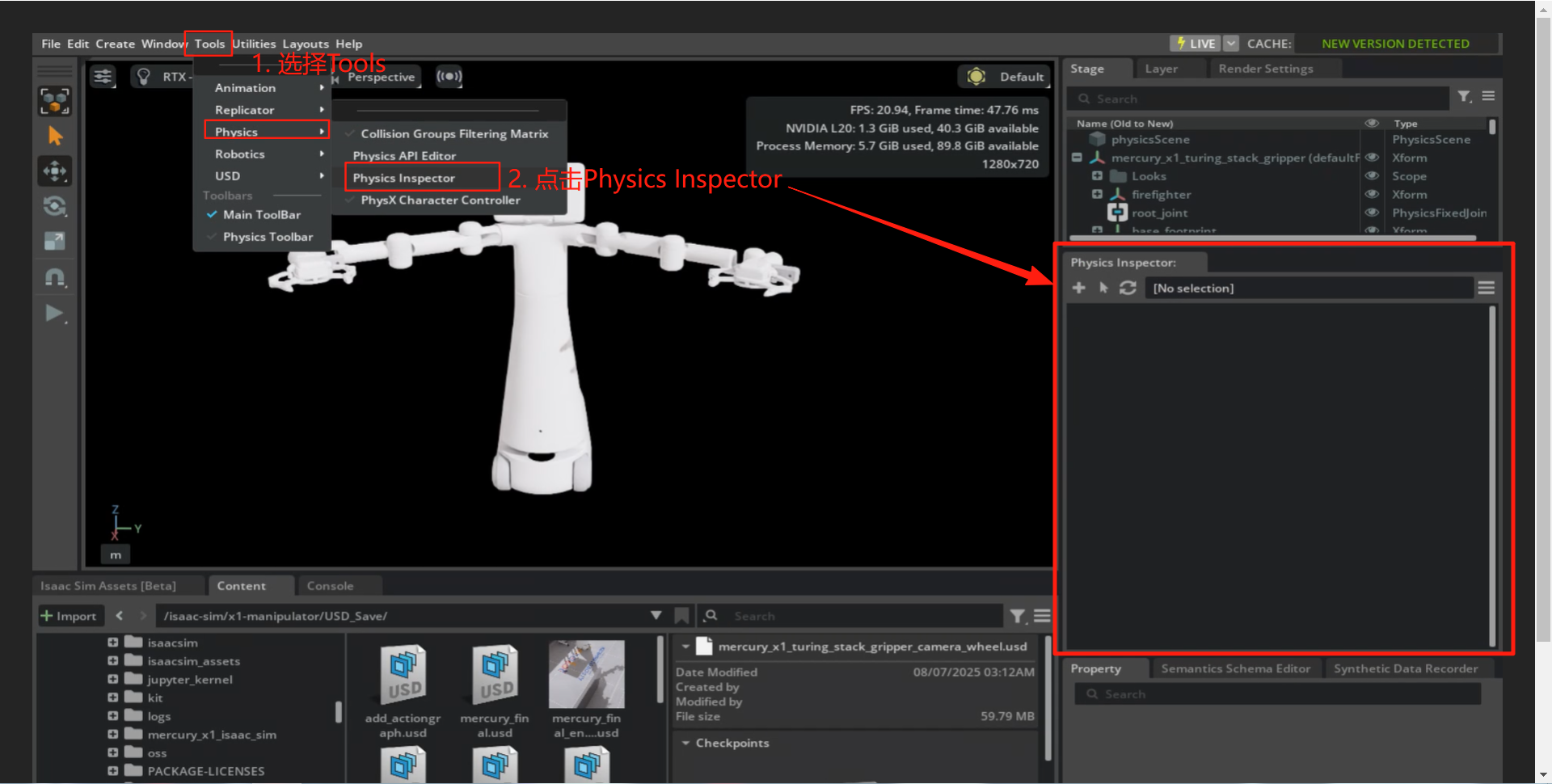
Task: Choose the orange Select arrow tool
Action: tap(55, 136)
